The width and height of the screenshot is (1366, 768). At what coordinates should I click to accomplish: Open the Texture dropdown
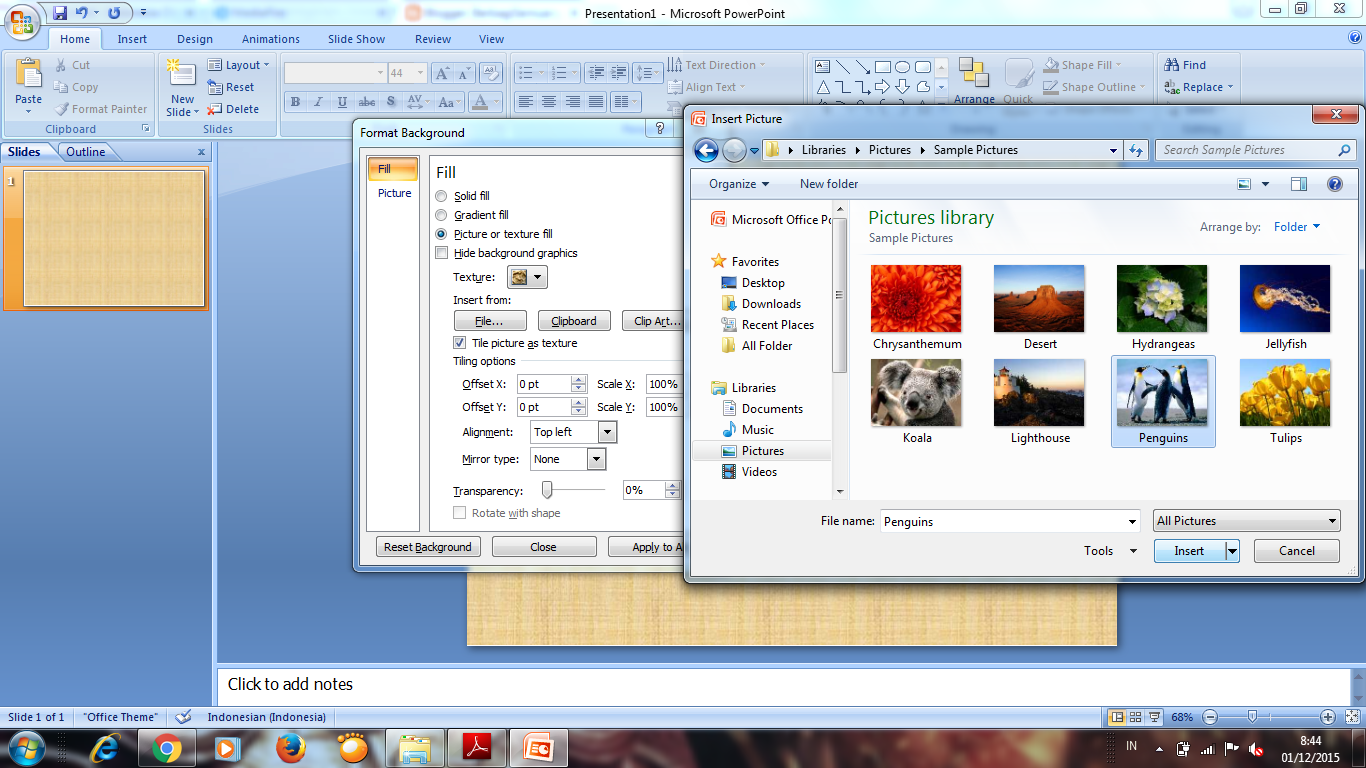(528, 277)
